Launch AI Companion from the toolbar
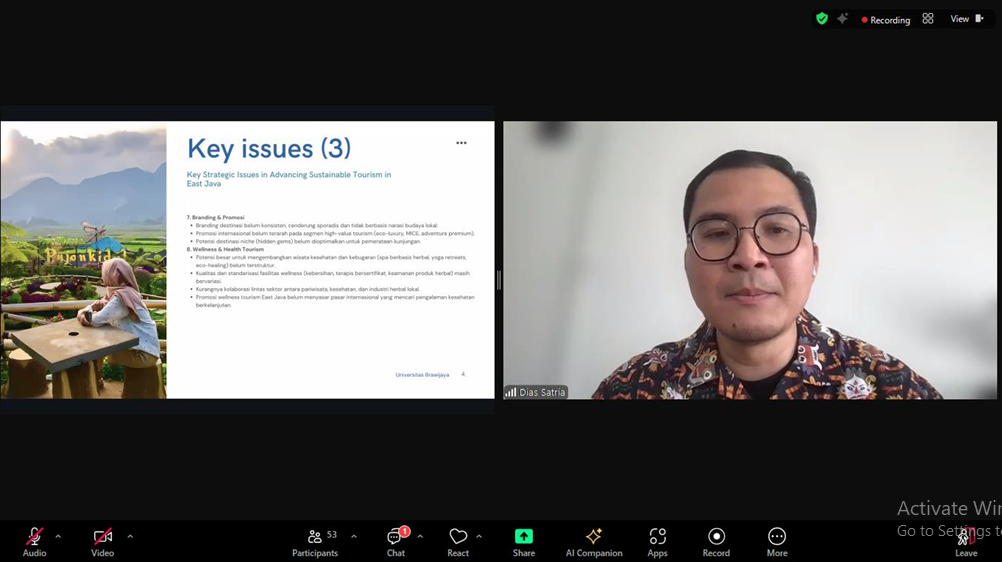 click(594, 541)
